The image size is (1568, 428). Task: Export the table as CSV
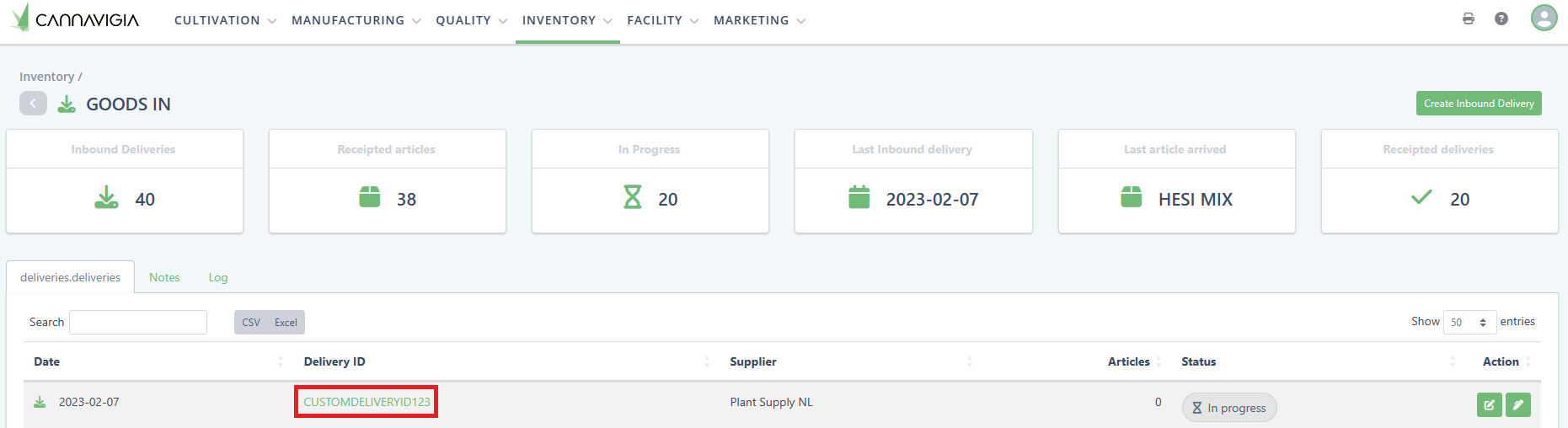click(x=251, y=322)
